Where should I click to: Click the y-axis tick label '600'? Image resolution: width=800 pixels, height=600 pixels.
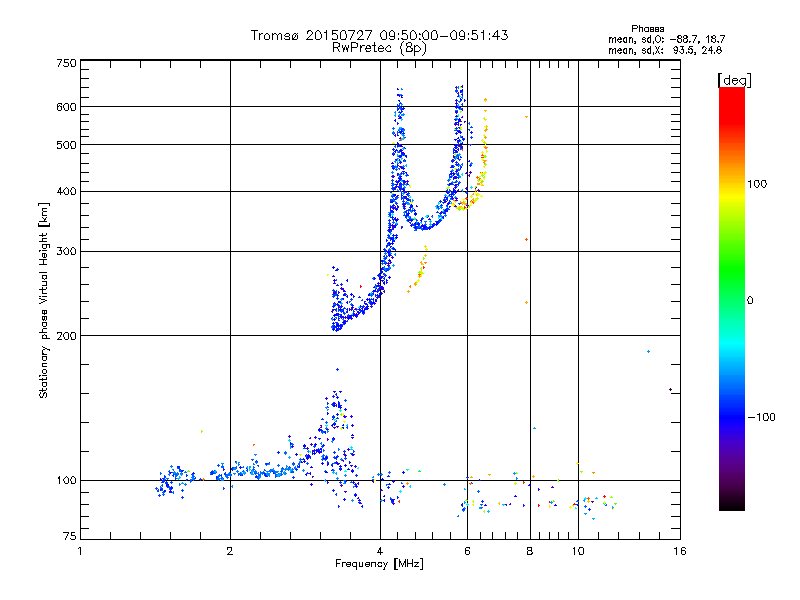pos(66,107)
